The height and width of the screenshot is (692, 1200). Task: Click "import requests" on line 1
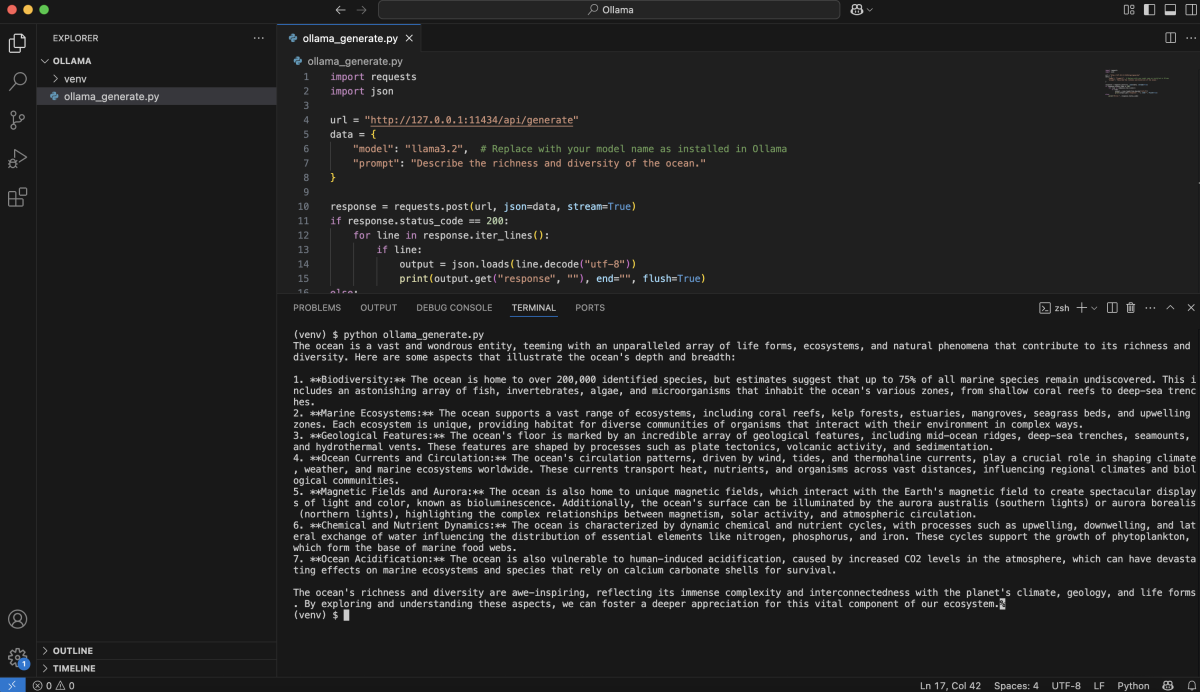pos(373,77)
